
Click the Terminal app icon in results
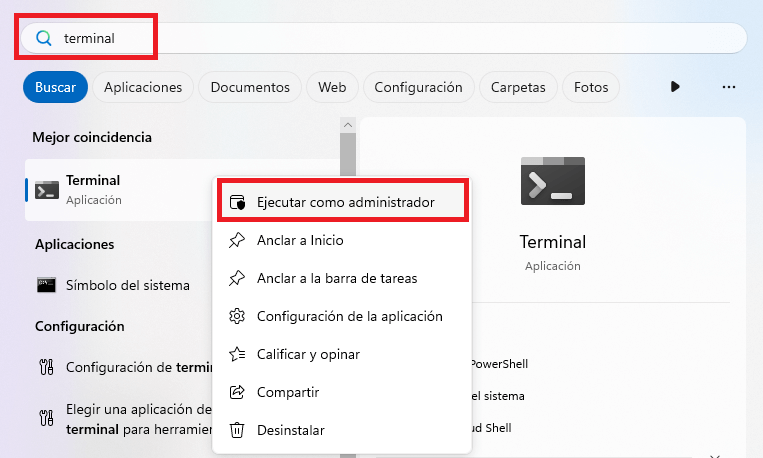[x=47, y=190]
